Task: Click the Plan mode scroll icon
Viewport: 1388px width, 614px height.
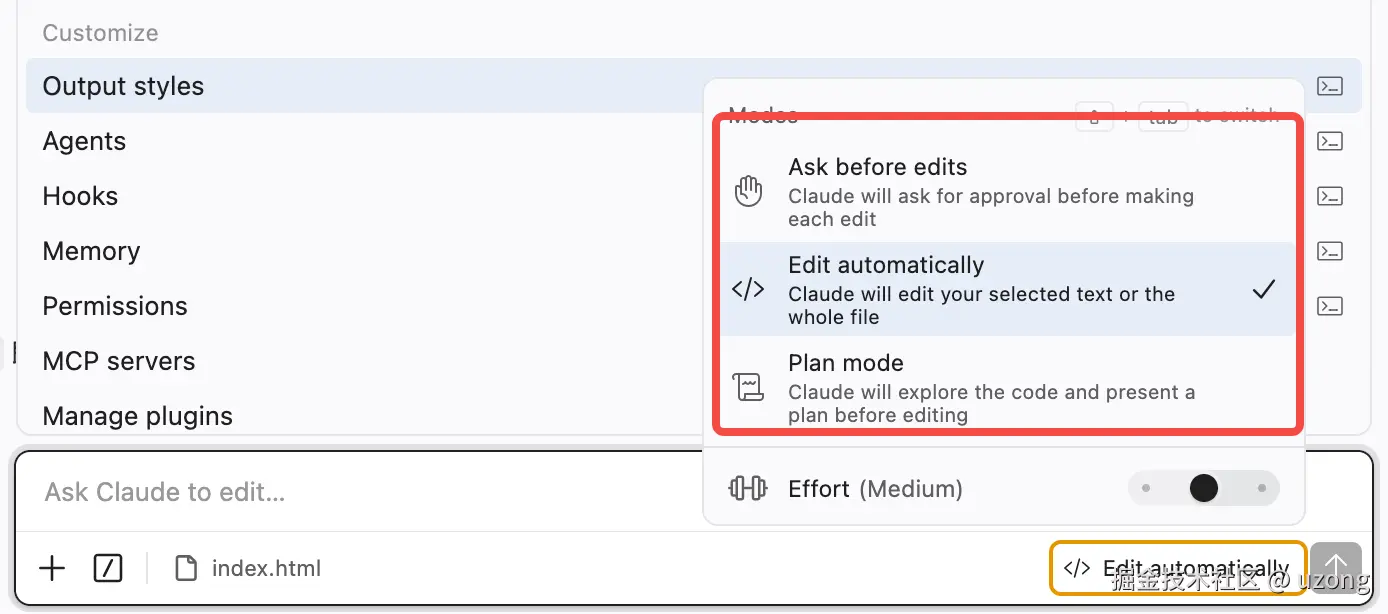Action: [748, 387]
